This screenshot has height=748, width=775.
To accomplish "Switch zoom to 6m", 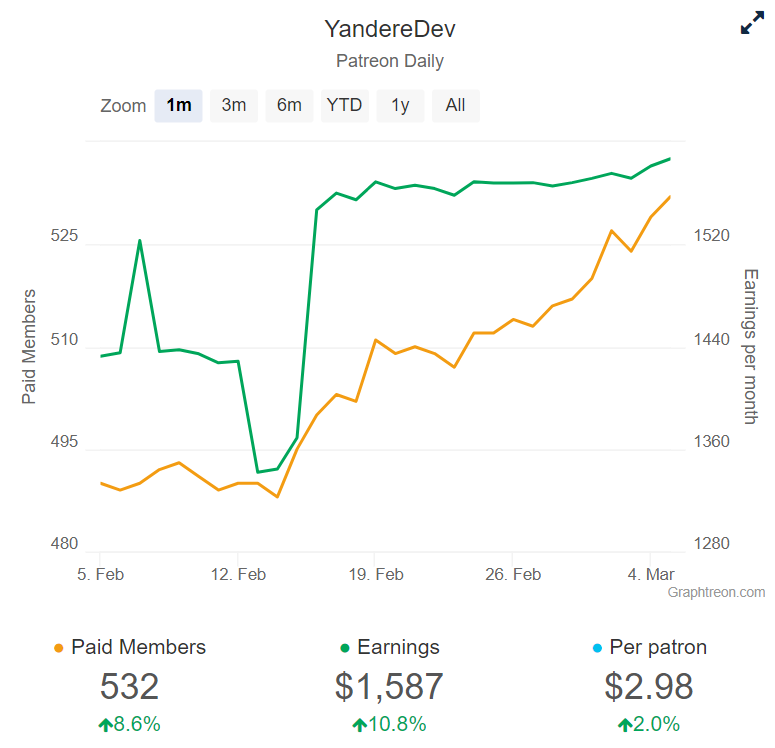I will 289,105.
